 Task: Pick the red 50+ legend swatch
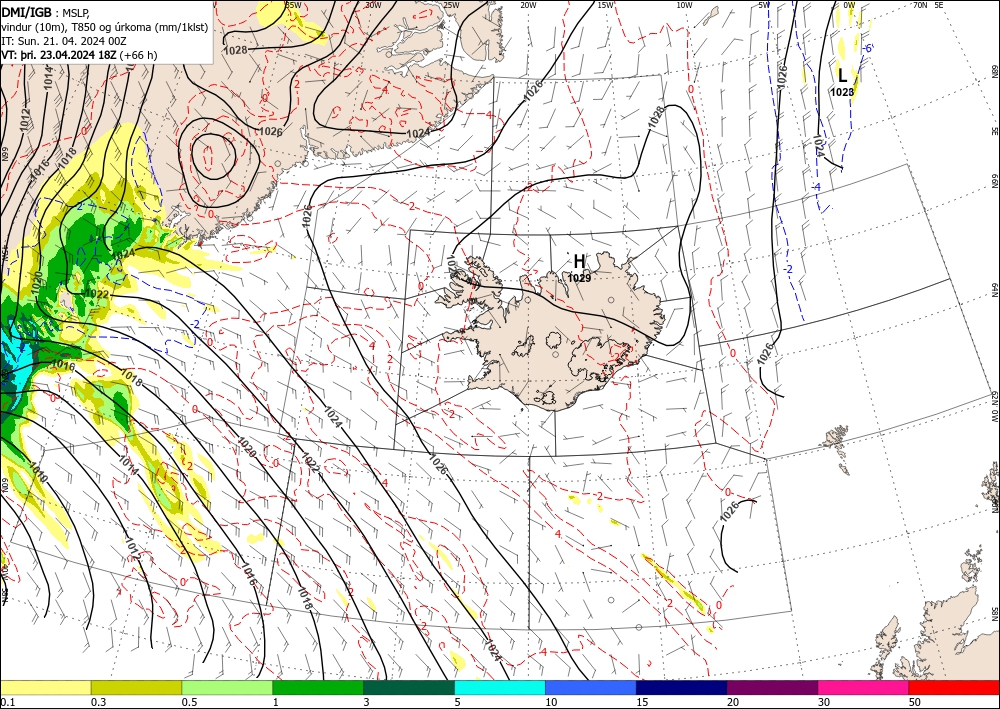[x=954, y=687]
